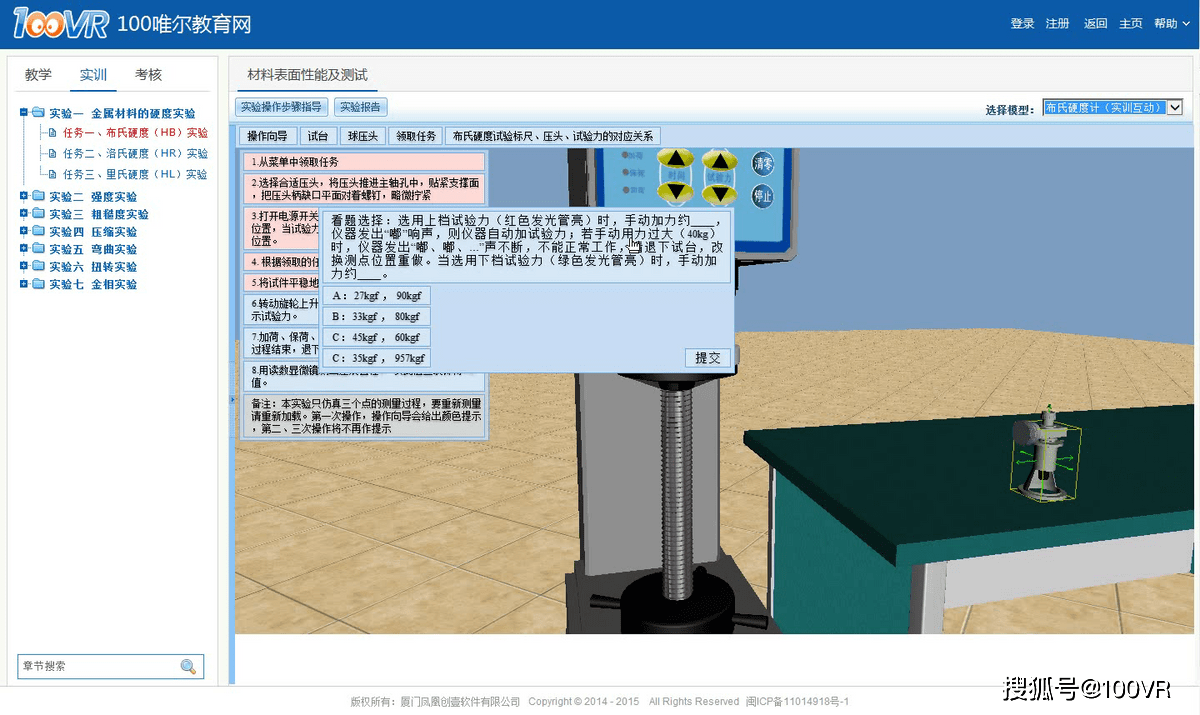Click the round 清零 reset button

tap(763, 163)
